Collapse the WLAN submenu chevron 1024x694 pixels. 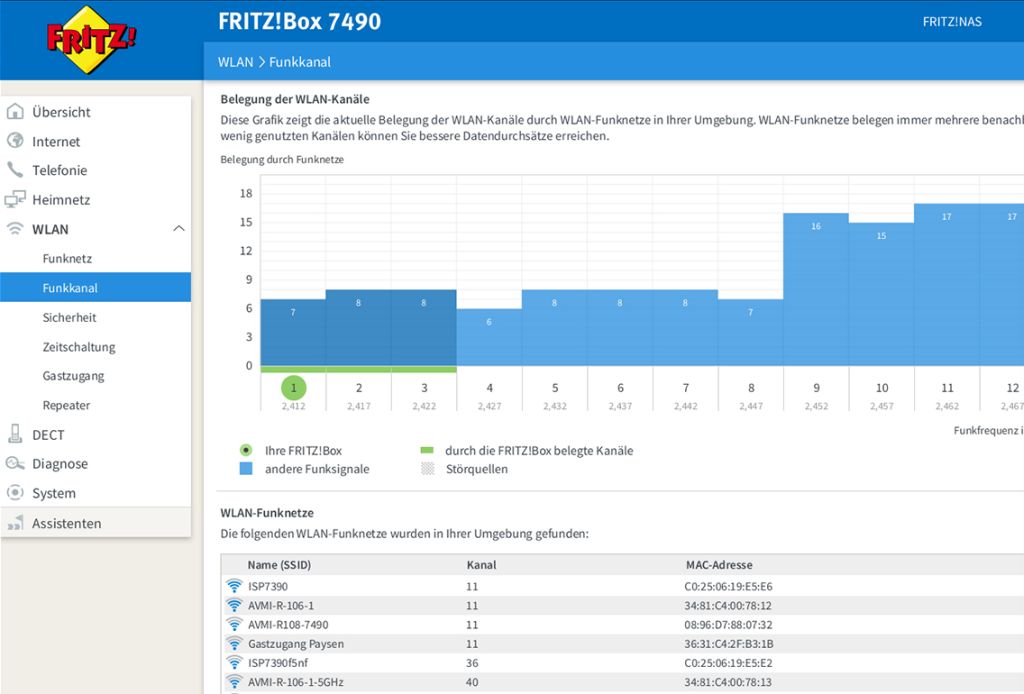pyautogui.click(x=178, y=229)
